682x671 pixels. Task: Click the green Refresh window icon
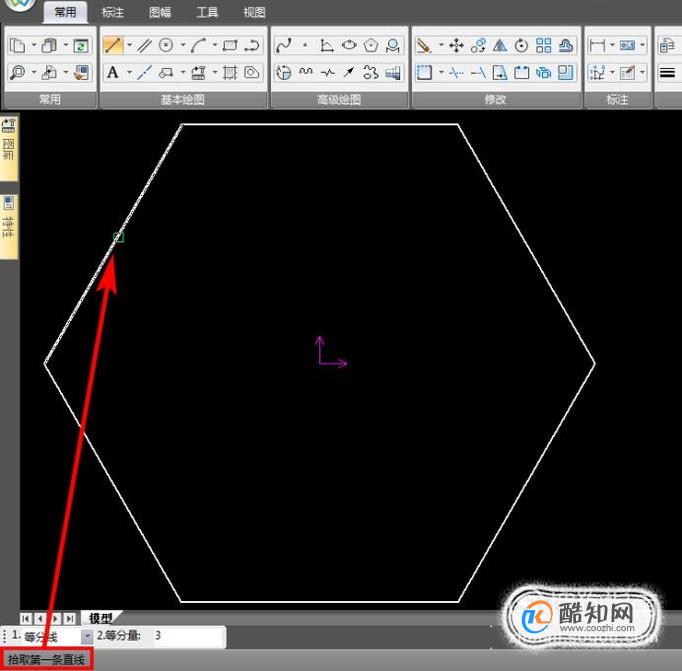click(x=81, y=46)
